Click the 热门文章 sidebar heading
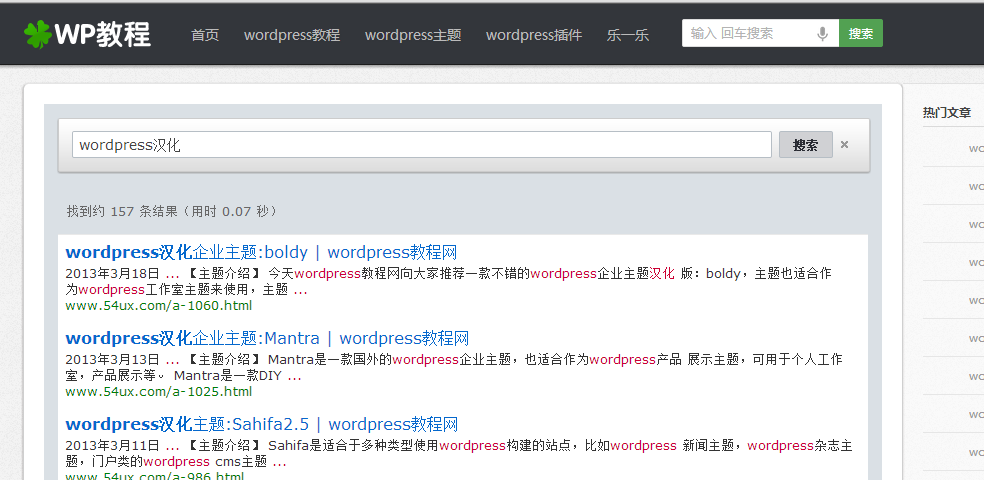 point(946,113)
